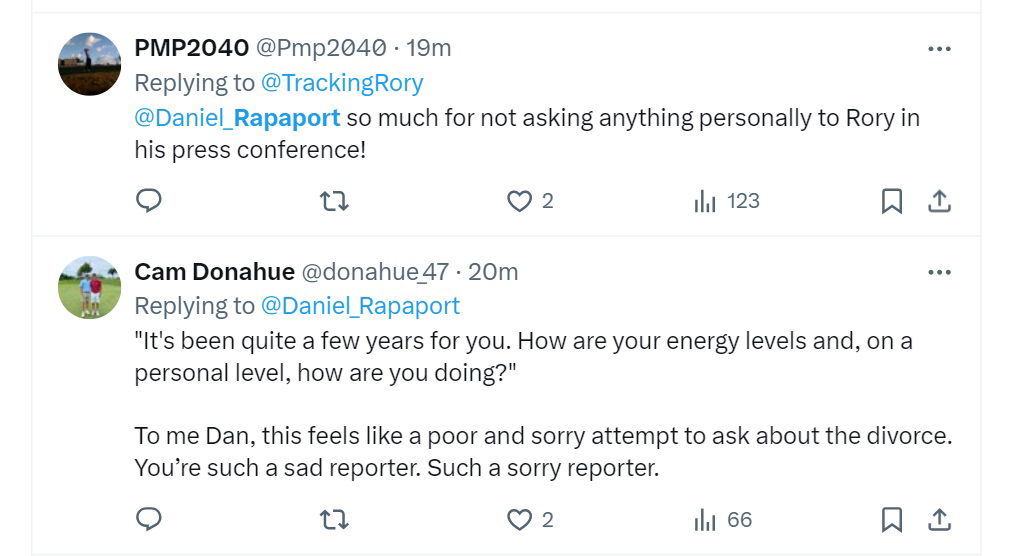The height and width of the screenshot is (556, 1025).
Task: Open @Daniel_Rapaport link in Cam Donahue's reply
Action: point(360,305)
